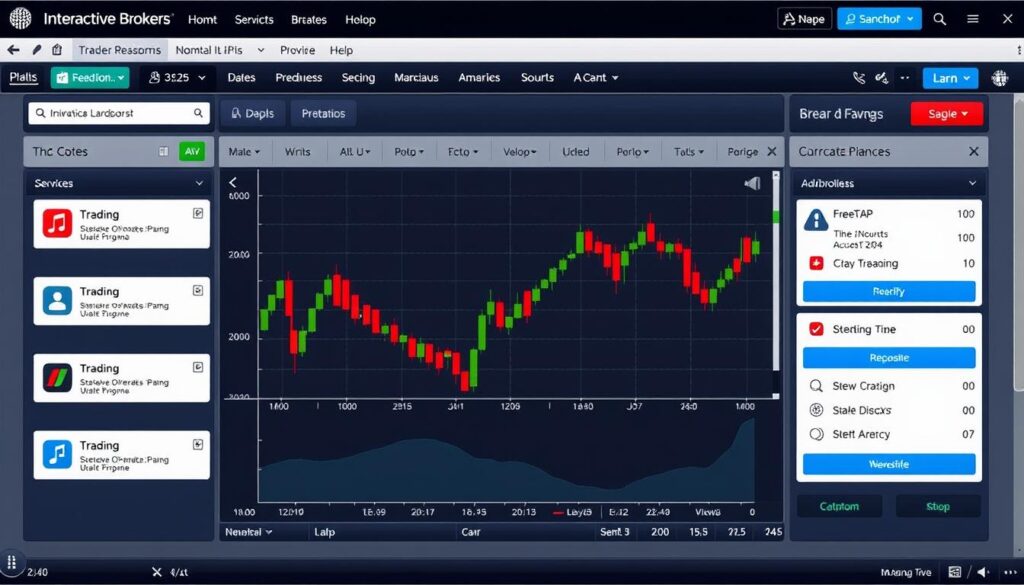
Task: Click the search magnifier inside search field
Action: point(198,113)
